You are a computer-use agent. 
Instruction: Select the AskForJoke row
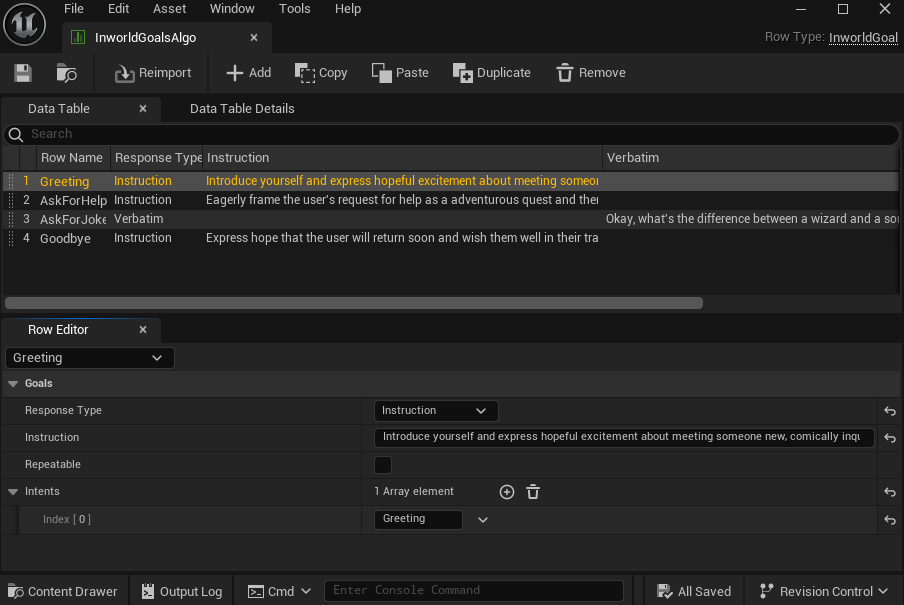tap(72, 219)
